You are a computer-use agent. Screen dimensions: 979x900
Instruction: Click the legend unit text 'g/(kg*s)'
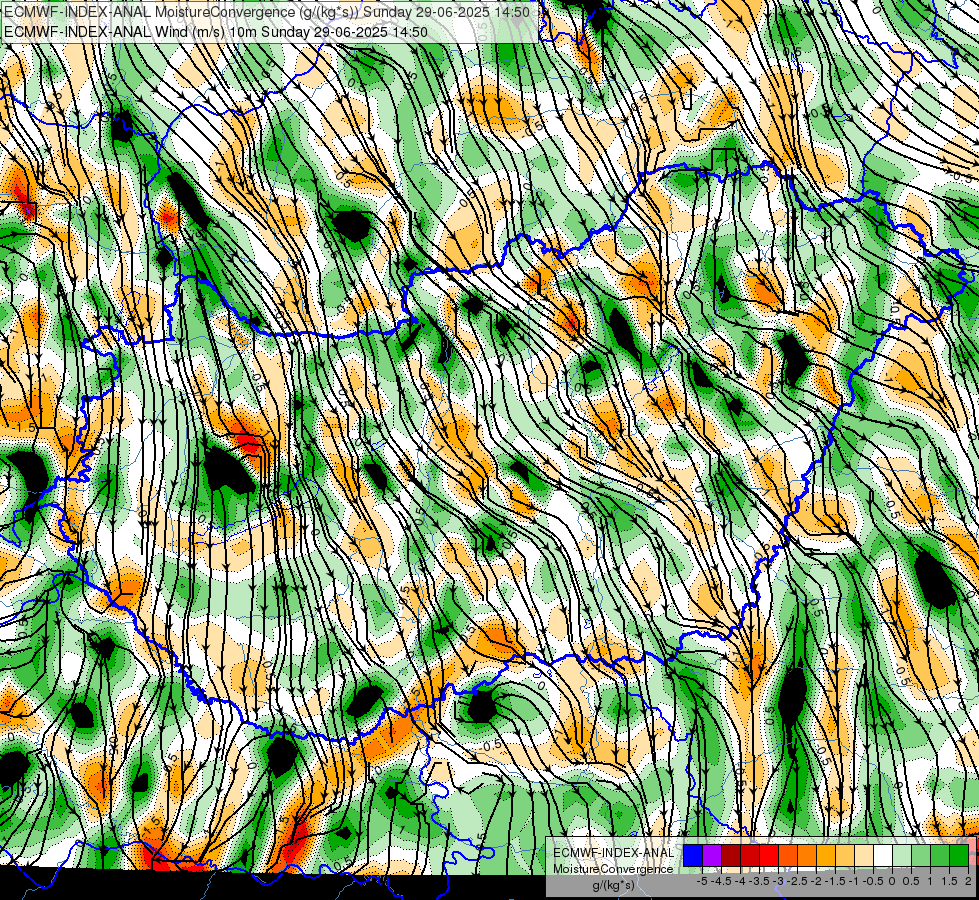pos(613,886)
